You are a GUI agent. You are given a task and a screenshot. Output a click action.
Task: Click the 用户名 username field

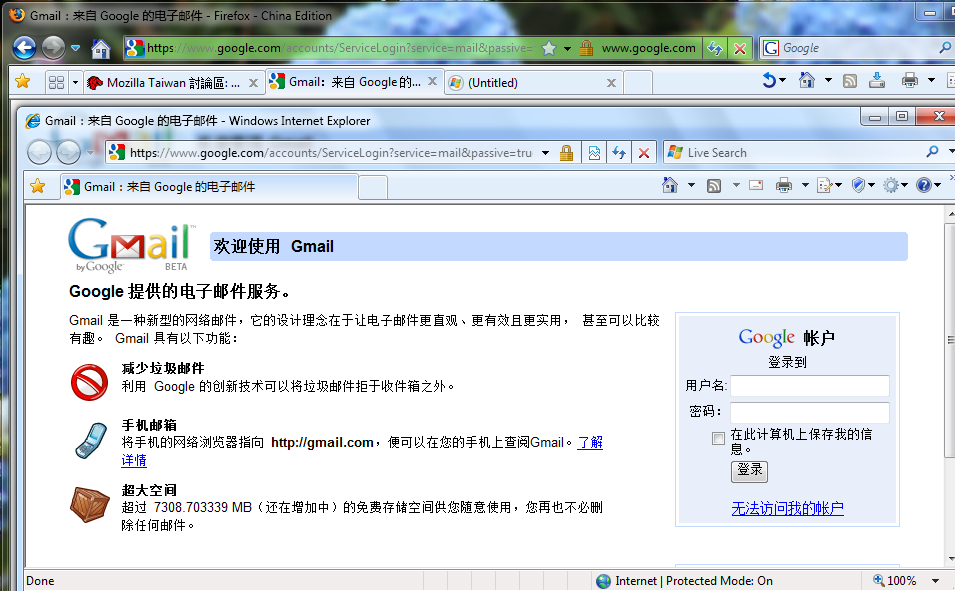pyautogui.click(x=810, y=386)
